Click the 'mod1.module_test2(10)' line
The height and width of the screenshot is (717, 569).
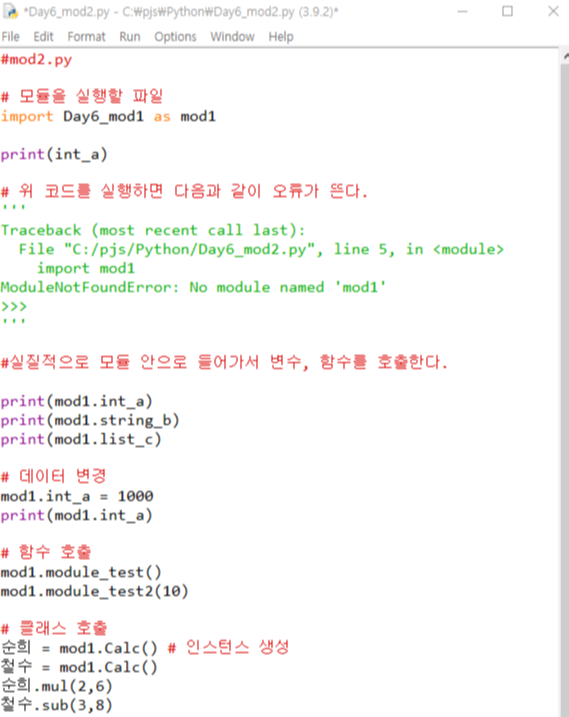tap(95, 591)
